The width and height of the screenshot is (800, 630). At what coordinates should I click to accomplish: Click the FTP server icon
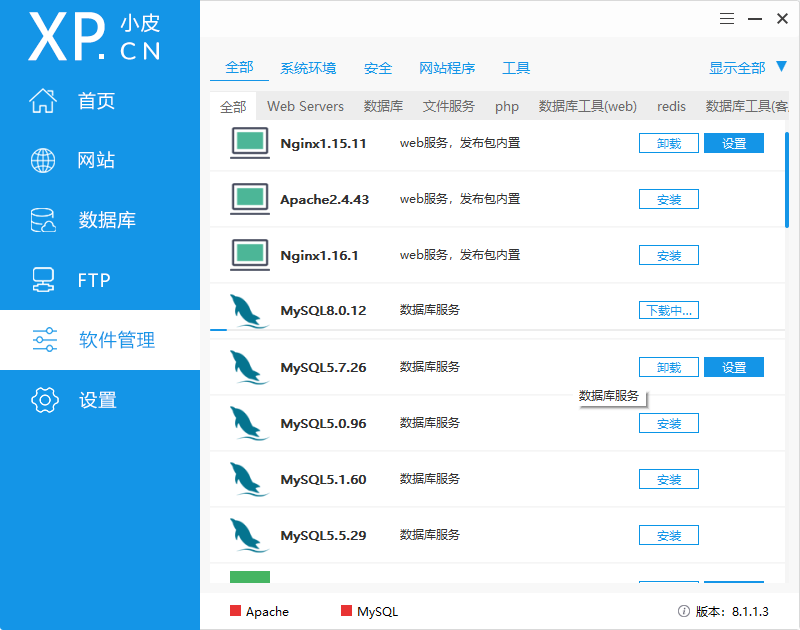point(43,280)
